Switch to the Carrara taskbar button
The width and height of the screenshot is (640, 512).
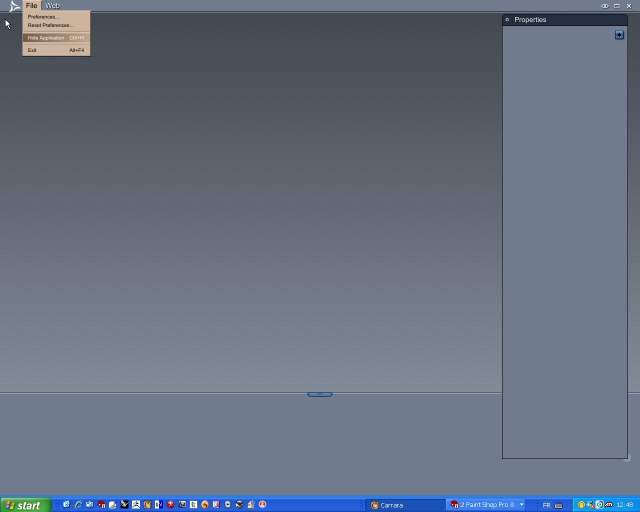(x=404, y=505)
